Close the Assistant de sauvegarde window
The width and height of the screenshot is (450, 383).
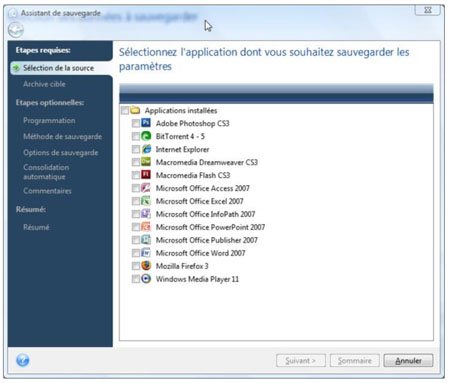coord(428,10)
